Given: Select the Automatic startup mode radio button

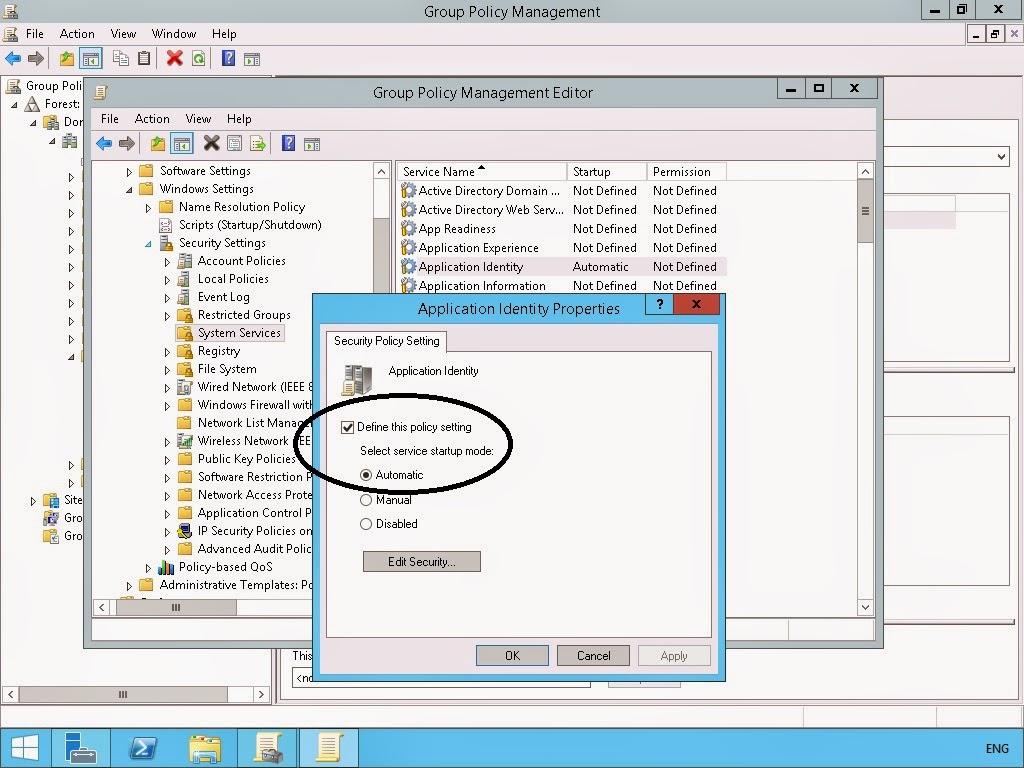Looking at the screenshot, I should coord(366,475).
